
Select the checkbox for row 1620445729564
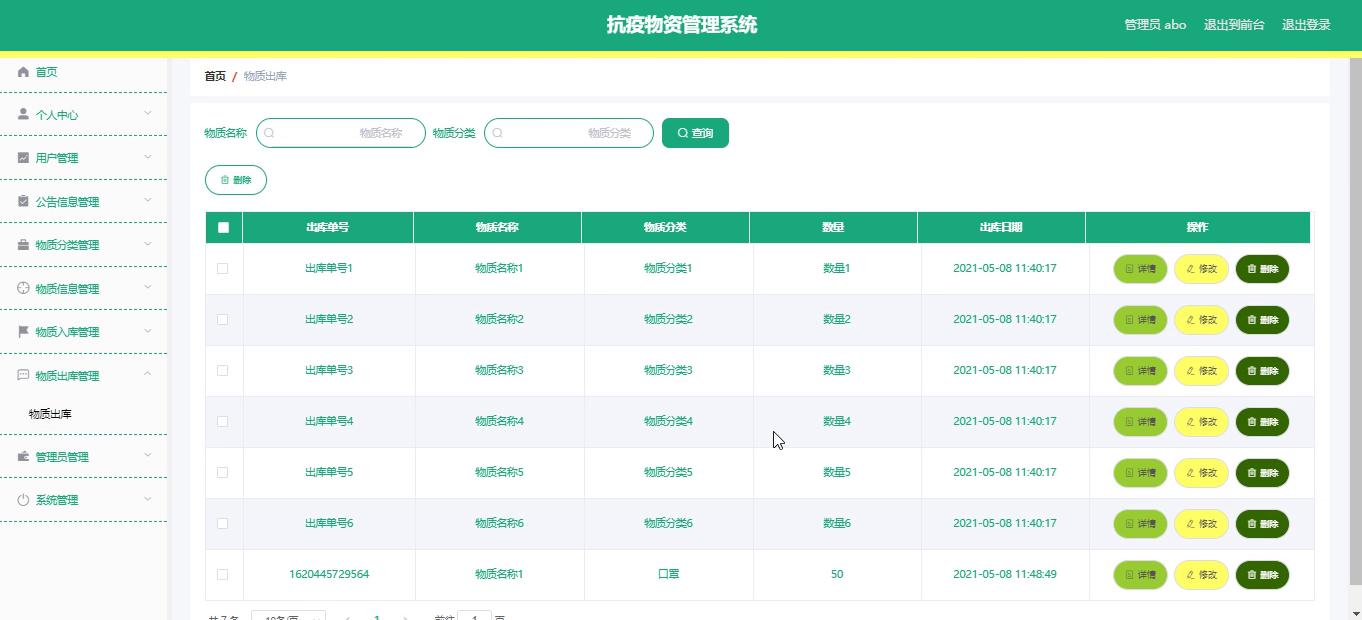tap(222, 575)
